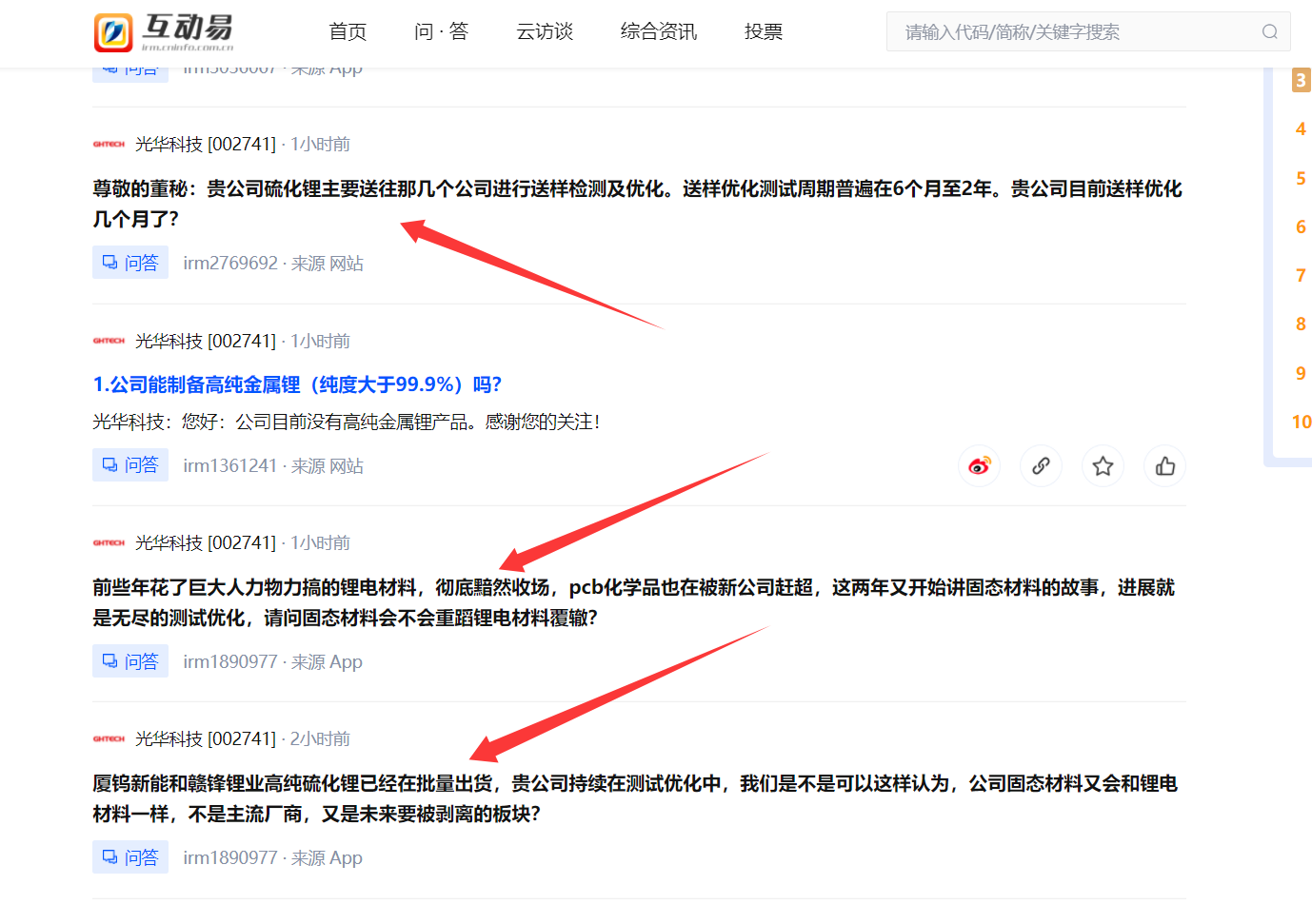Jump to ranking number 10
This screenshot has height=924, width=1312.
click(1302, 422)
